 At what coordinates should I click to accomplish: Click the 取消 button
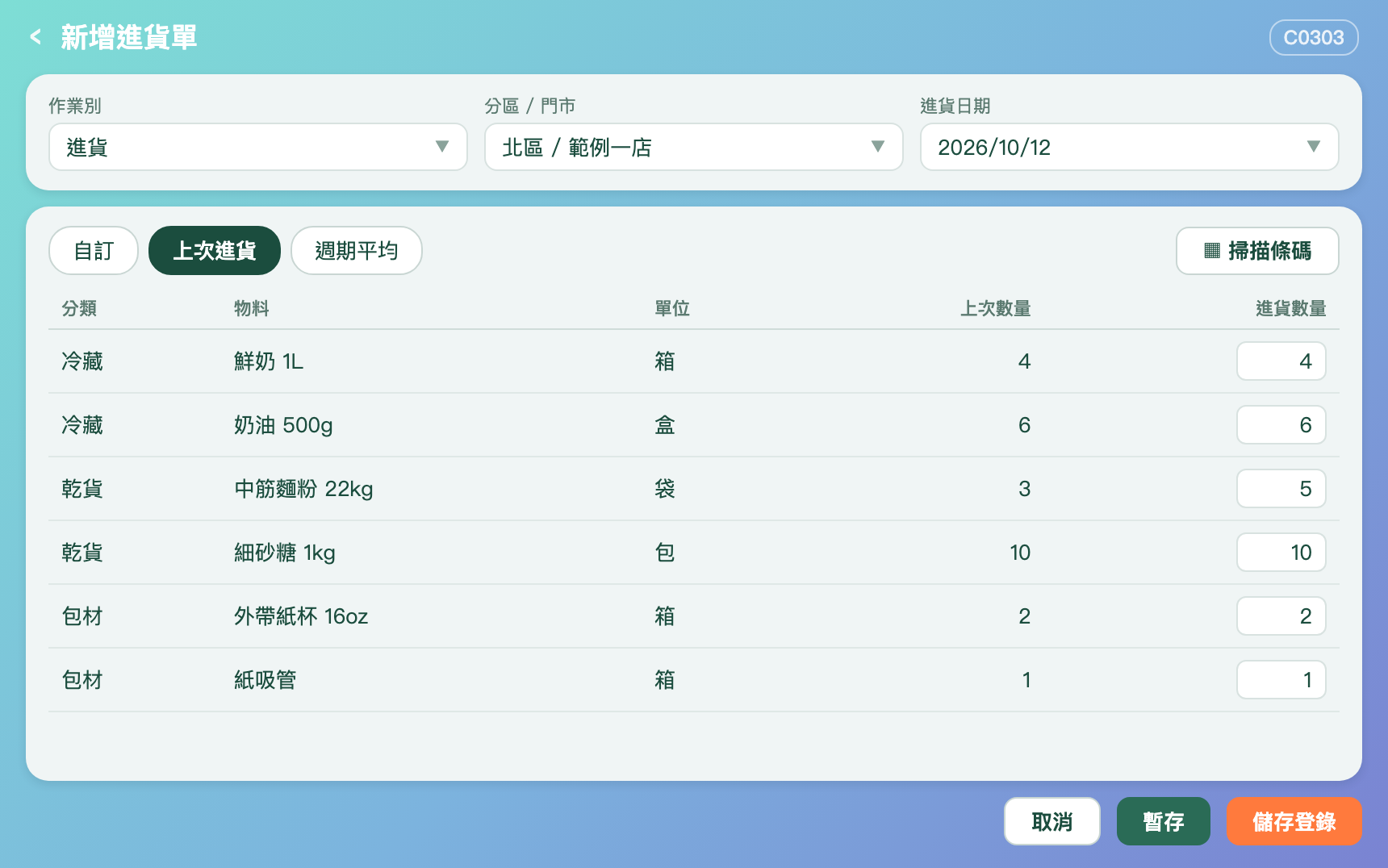click(x=1051, y=821)
